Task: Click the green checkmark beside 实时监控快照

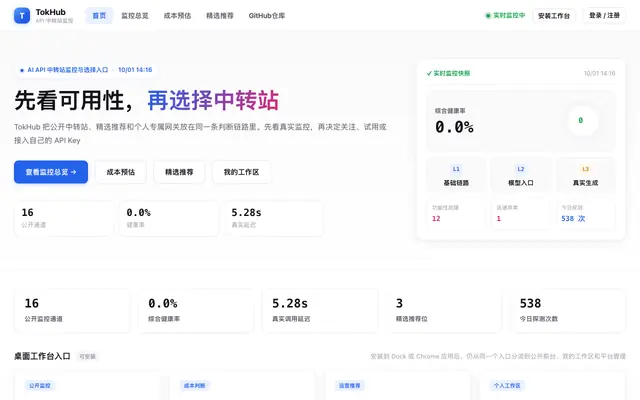Action: click(x=429, y=73)
